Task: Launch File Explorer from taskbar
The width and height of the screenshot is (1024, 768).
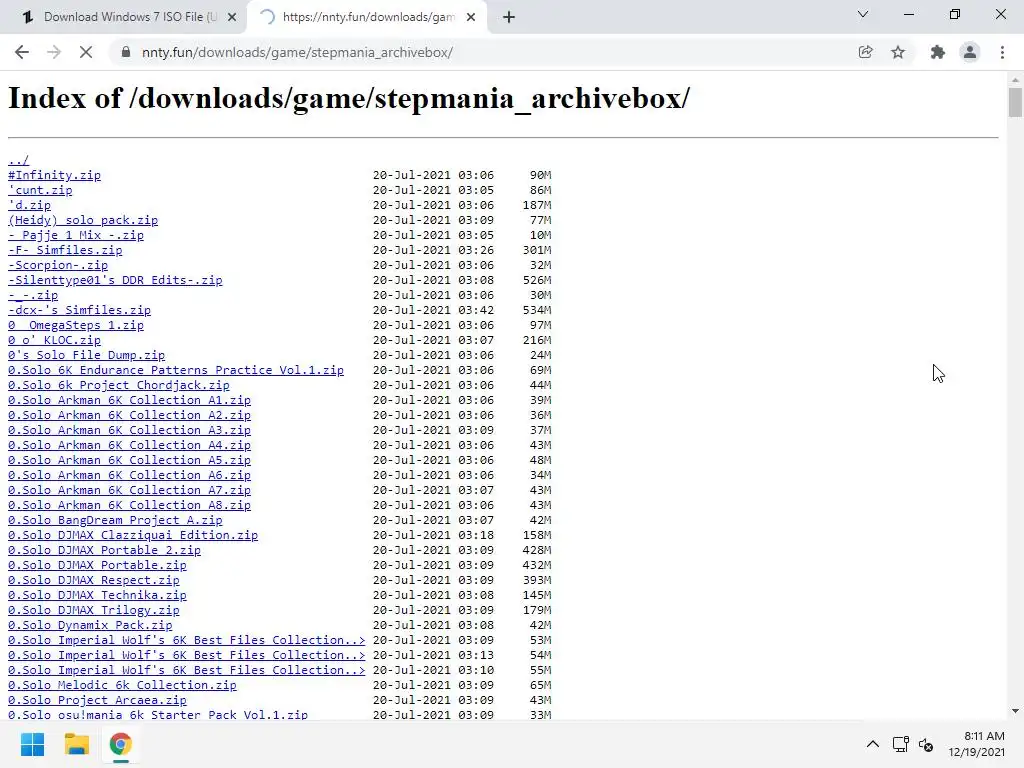Action: point(76,744)
